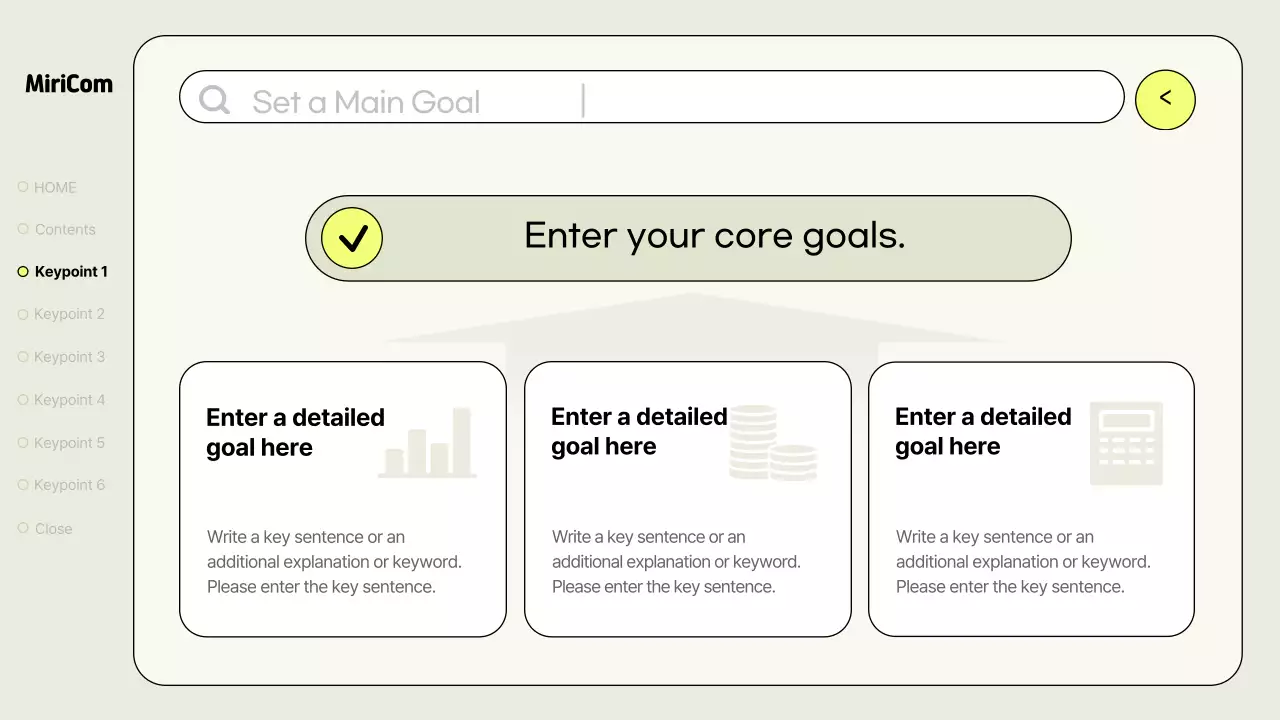The height and width of the screenshot is (720, 1280).
Task: Open Keypoint 2 in sidebar
Action: tap(69, 314)
